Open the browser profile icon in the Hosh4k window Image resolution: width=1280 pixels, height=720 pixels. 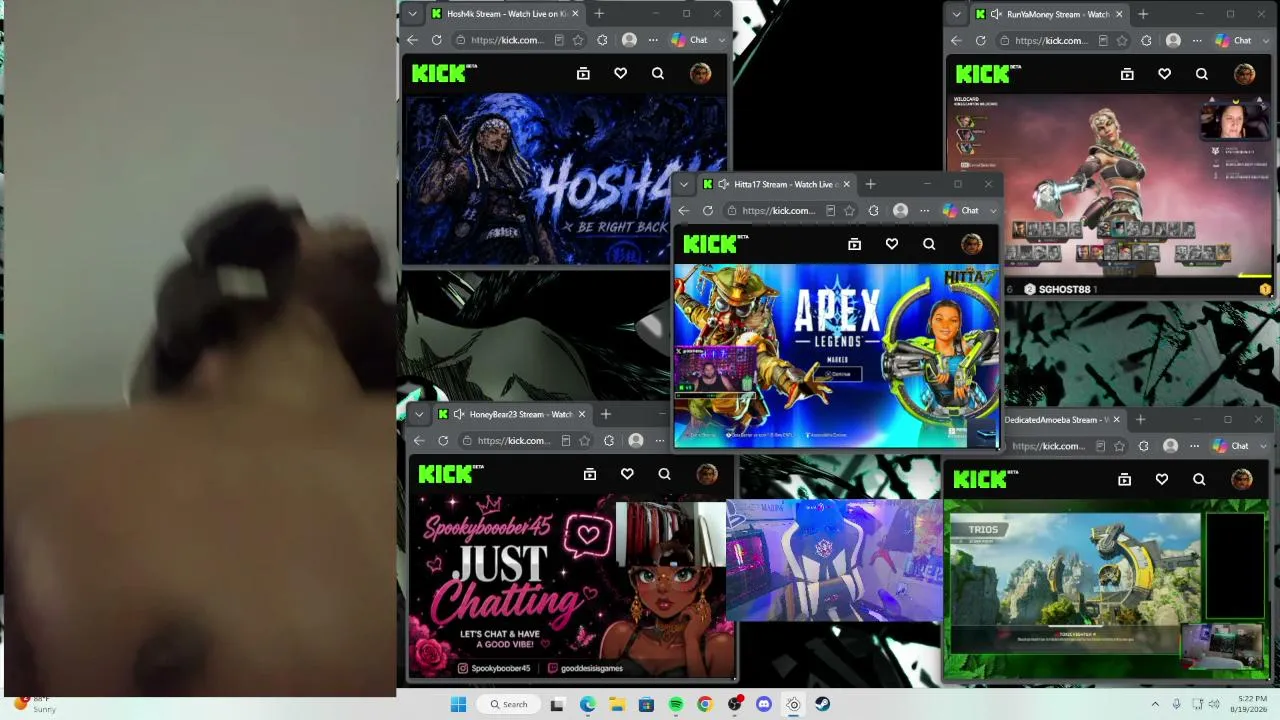629,40
